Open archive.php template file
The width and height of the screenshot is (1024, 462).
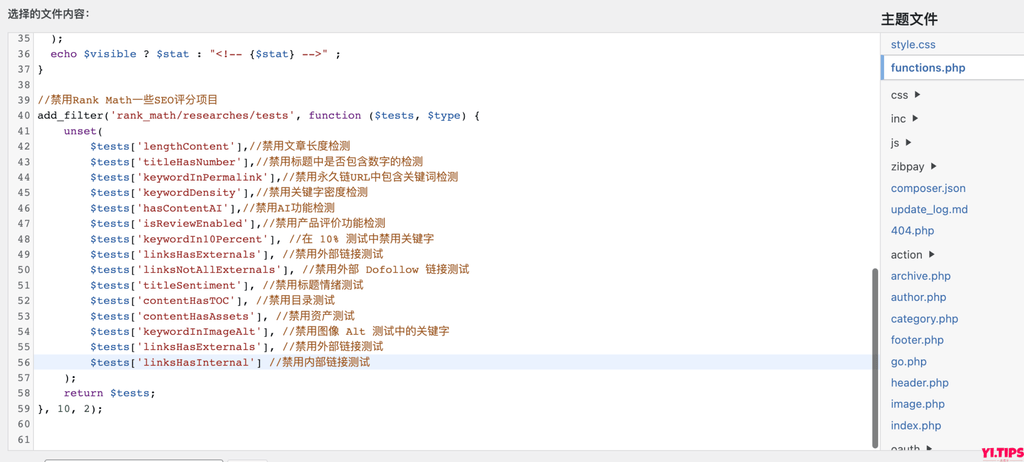[920, 276]
